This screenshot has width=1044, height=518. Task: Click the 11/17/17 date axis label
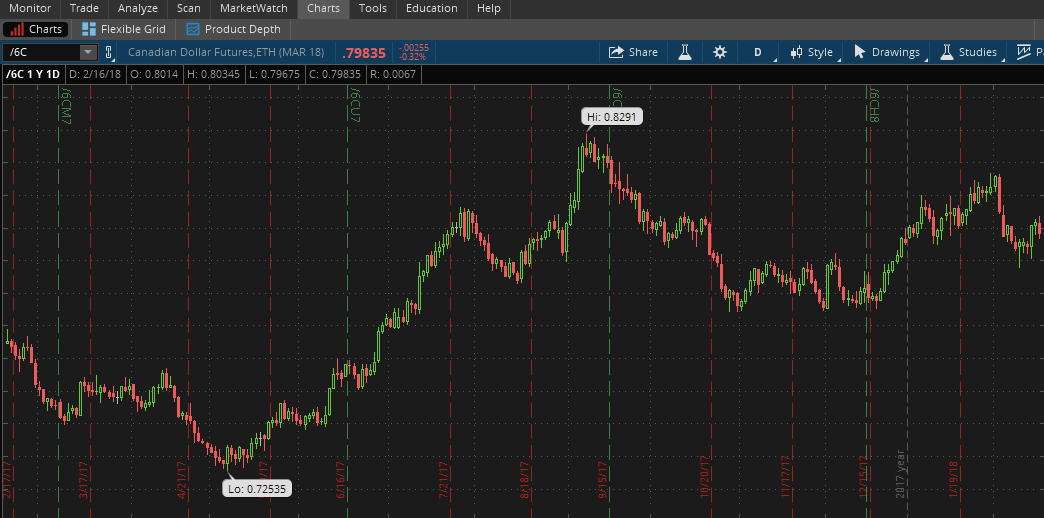(785, 477)
